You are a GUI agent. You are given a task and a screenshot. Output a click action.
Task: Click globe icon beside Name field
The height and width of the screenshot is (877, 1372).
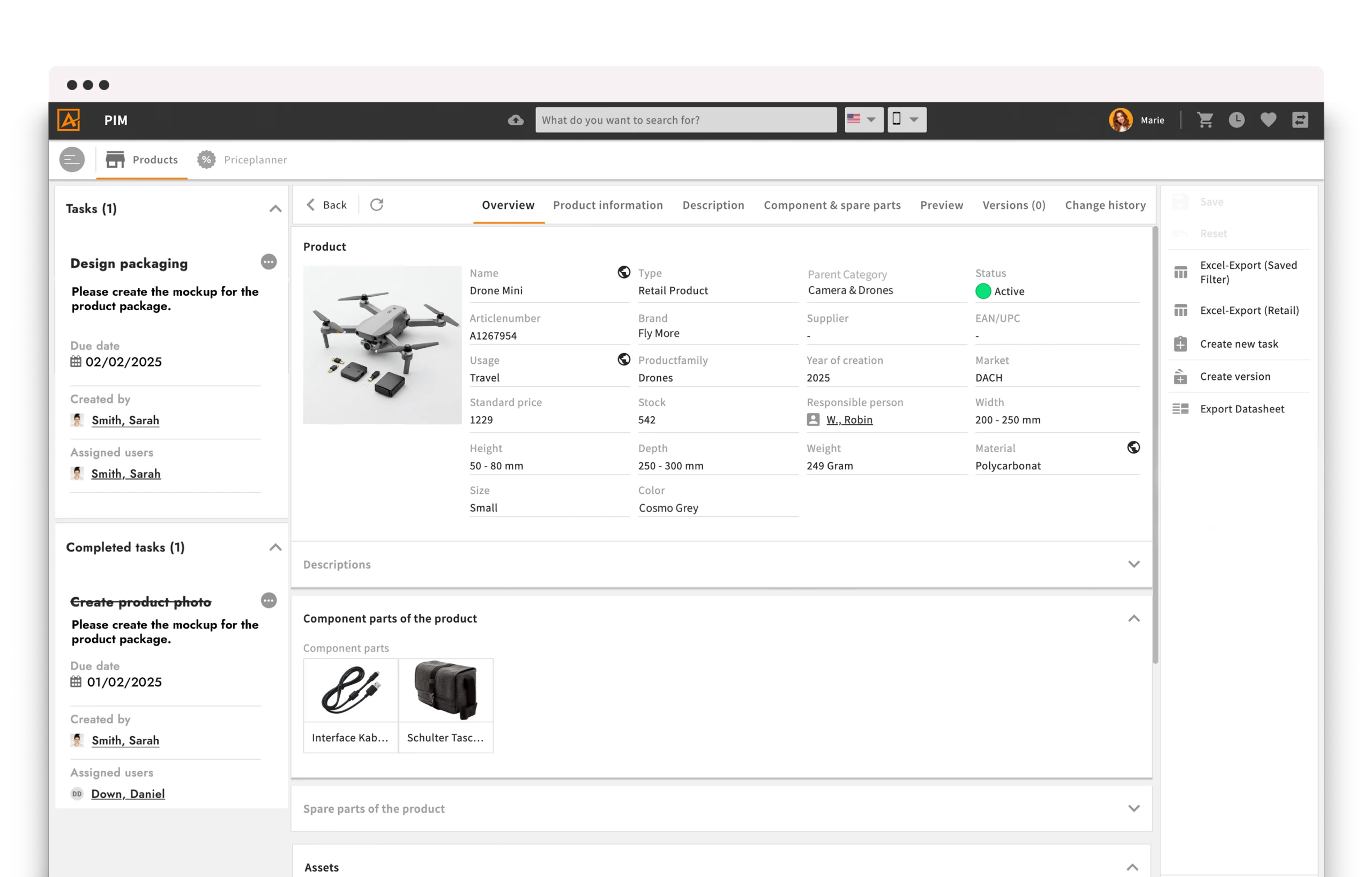pyautogui.click(x=624, y=272)
